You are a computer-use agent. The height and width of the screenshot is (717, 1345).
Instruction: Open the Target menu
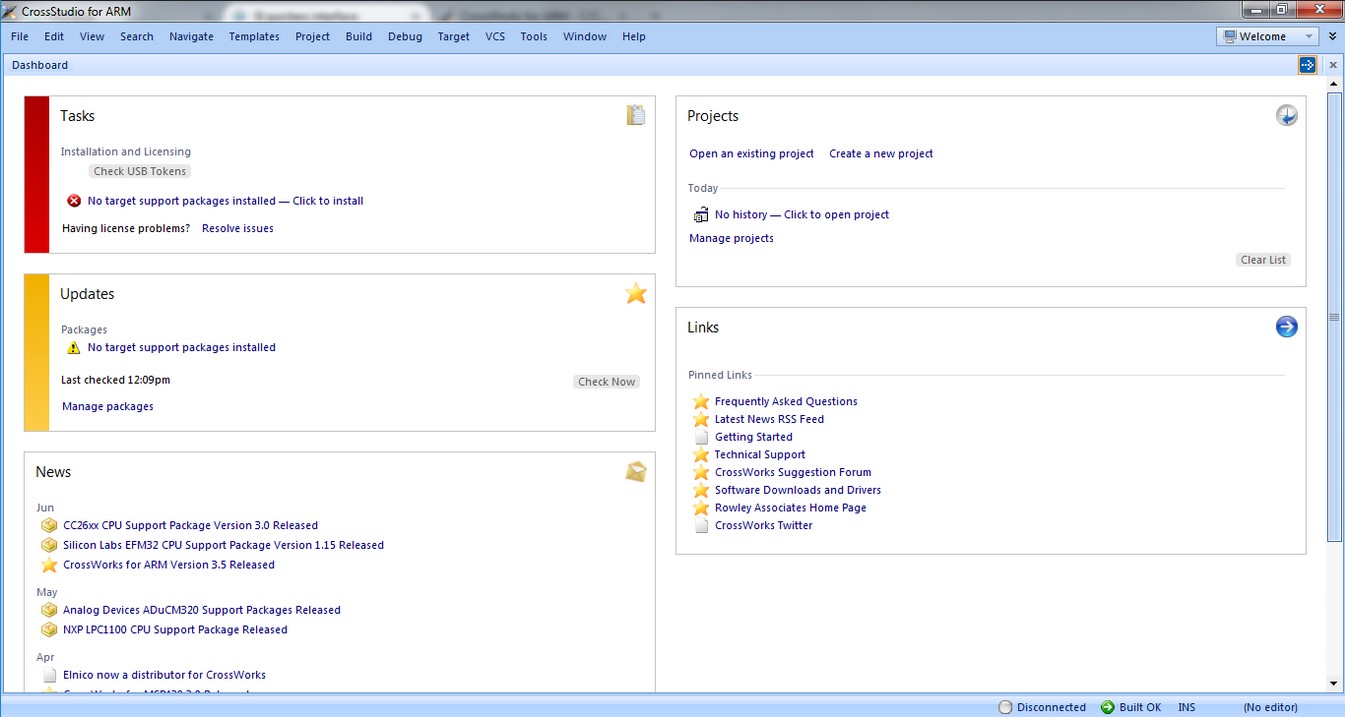(453, 36)
